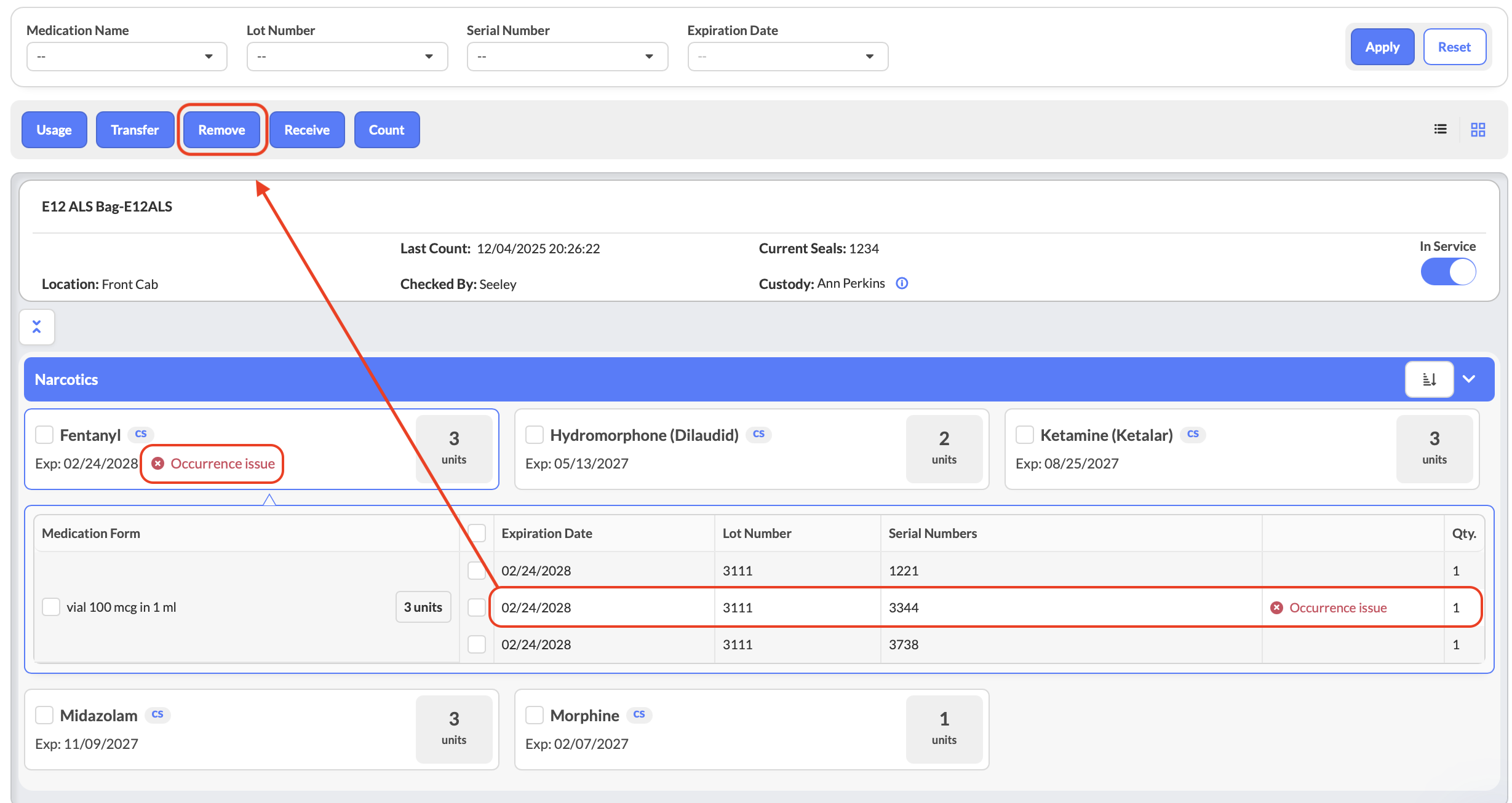Click Occurrence issue icon on serial 3344

coord(1277,607)
